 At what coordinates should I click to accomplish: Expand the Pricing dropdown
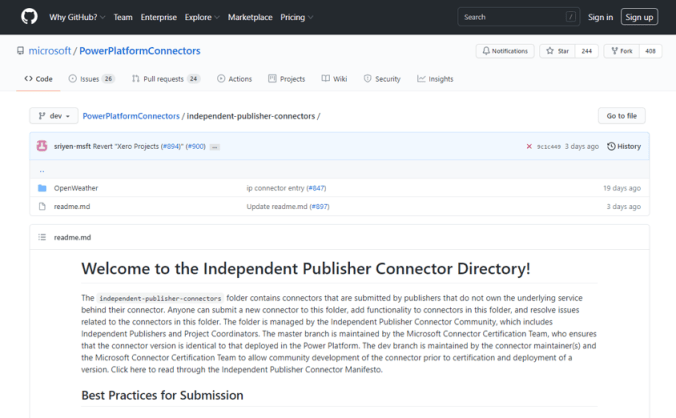tap(296, 17)
